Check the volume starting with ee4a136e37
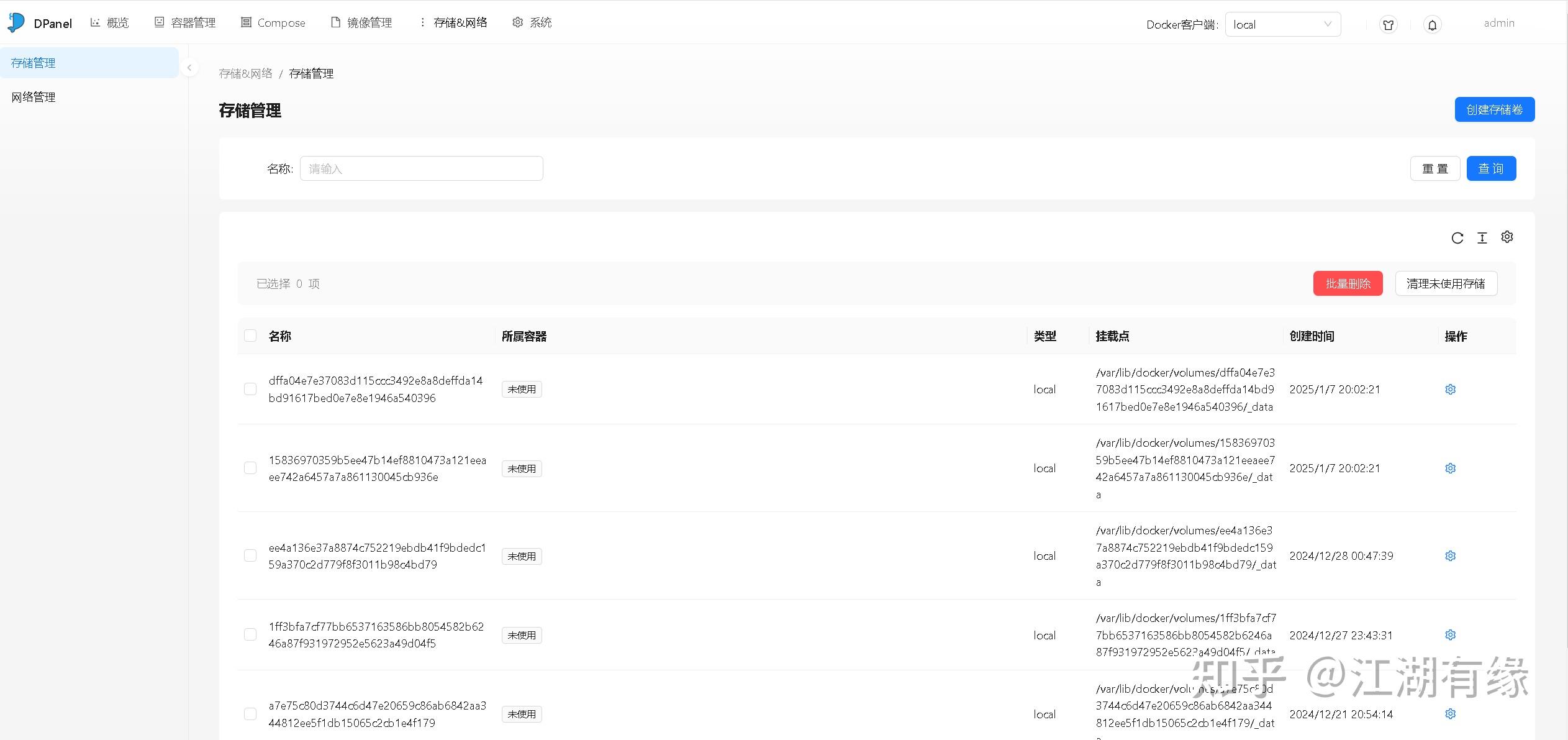This screenshot has height=740, width=1568. click(250, 555)
